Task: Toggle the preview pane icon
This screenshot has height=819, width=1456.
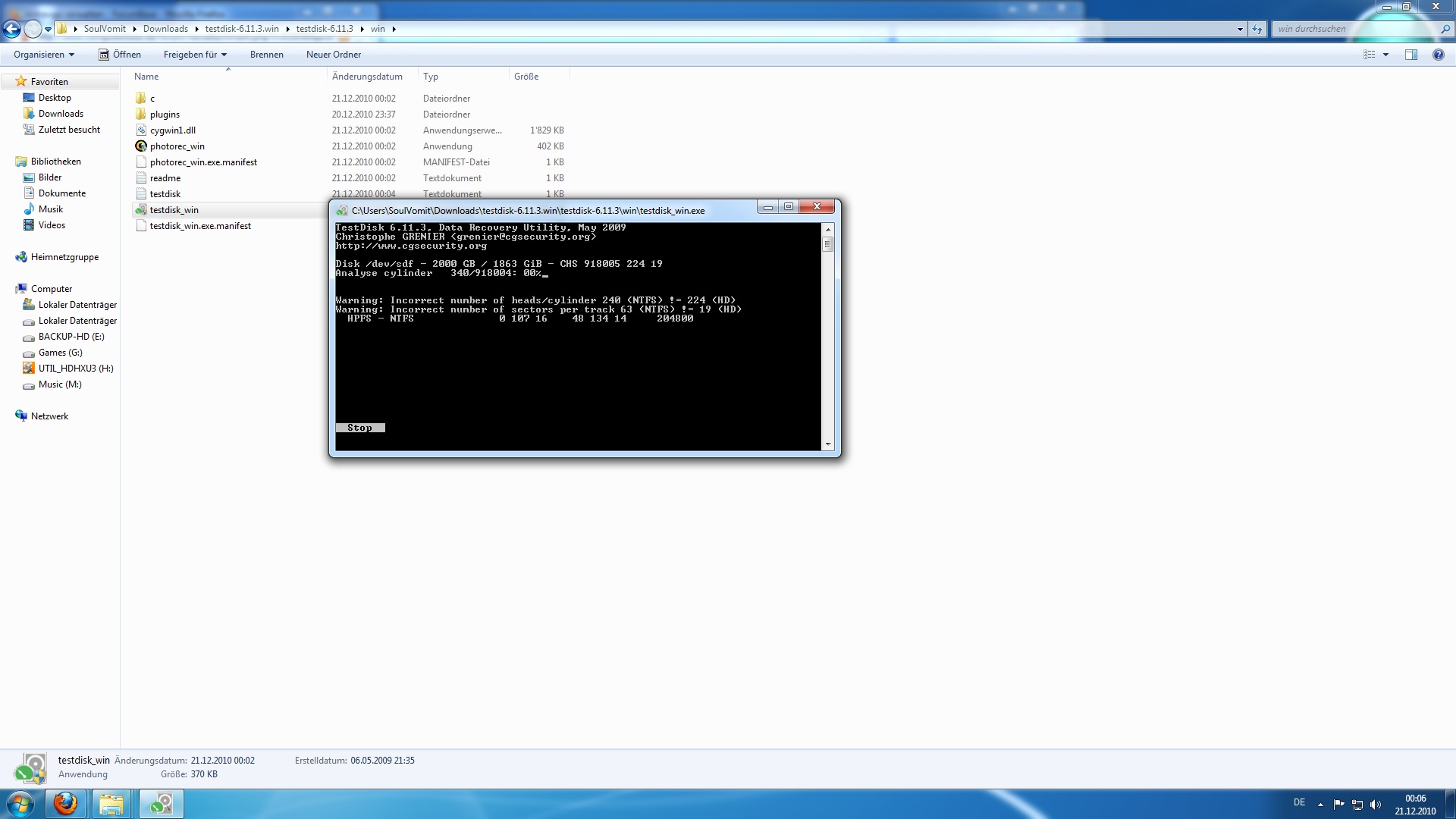Action: 1411,55
